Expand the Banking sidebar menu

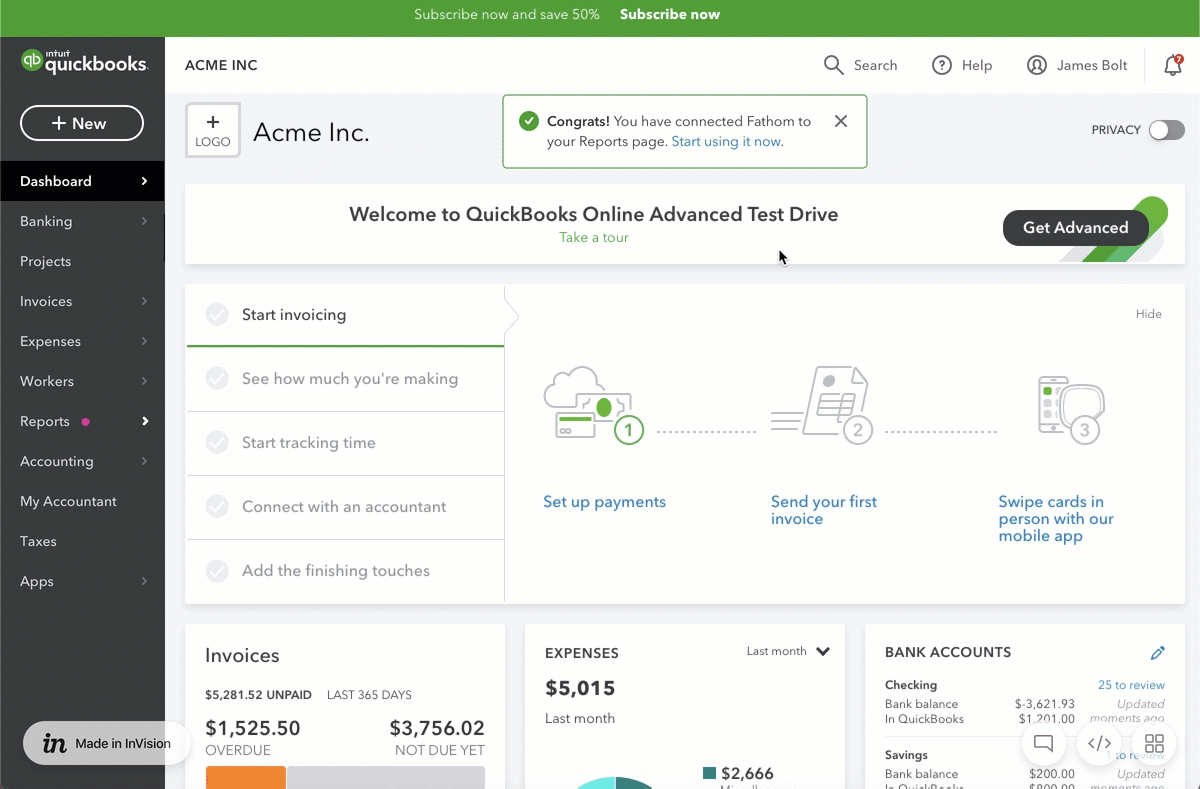(x=82, y=221)
